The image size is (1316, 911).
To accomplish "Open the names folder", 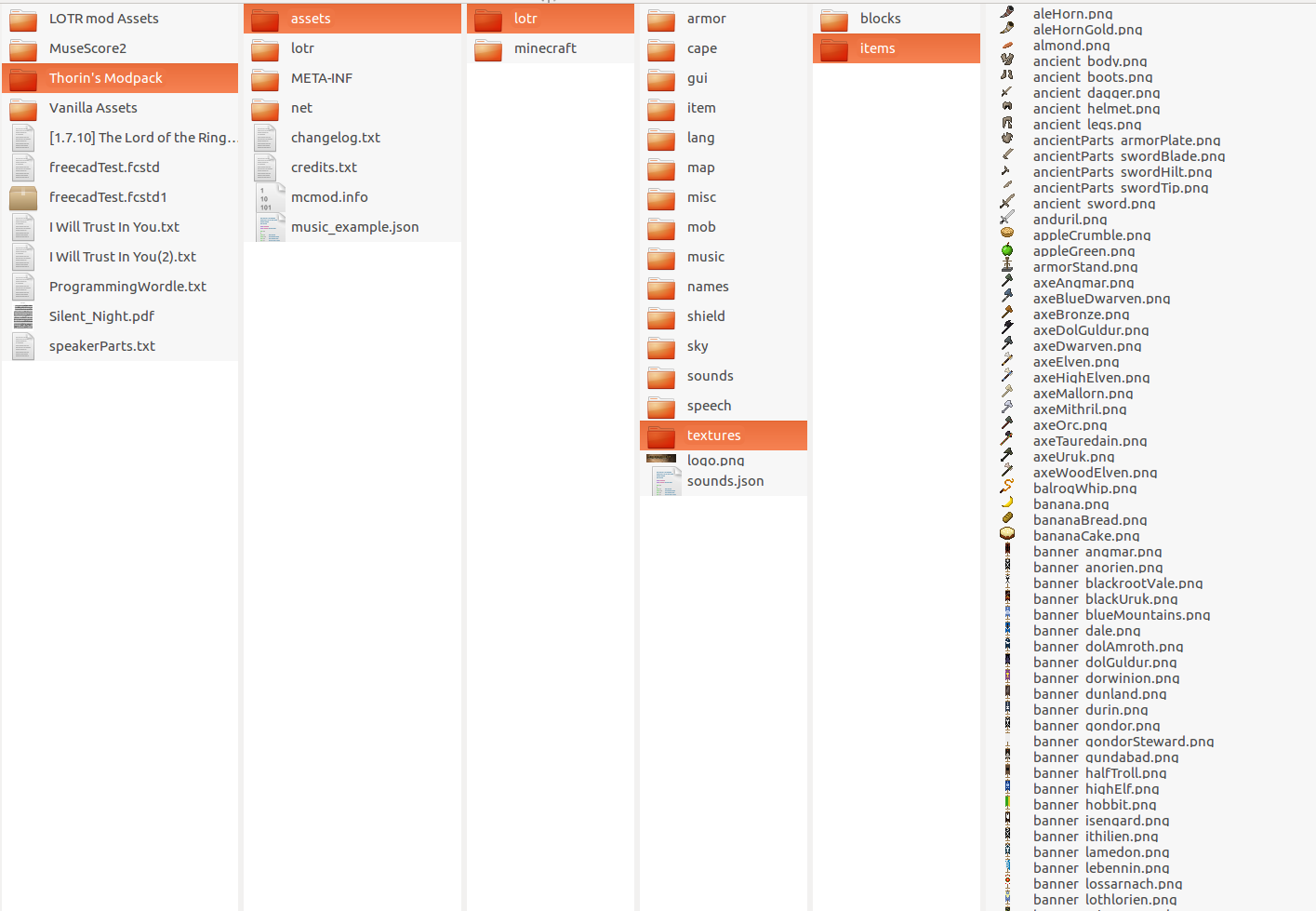I will click(x=724, y=287).
